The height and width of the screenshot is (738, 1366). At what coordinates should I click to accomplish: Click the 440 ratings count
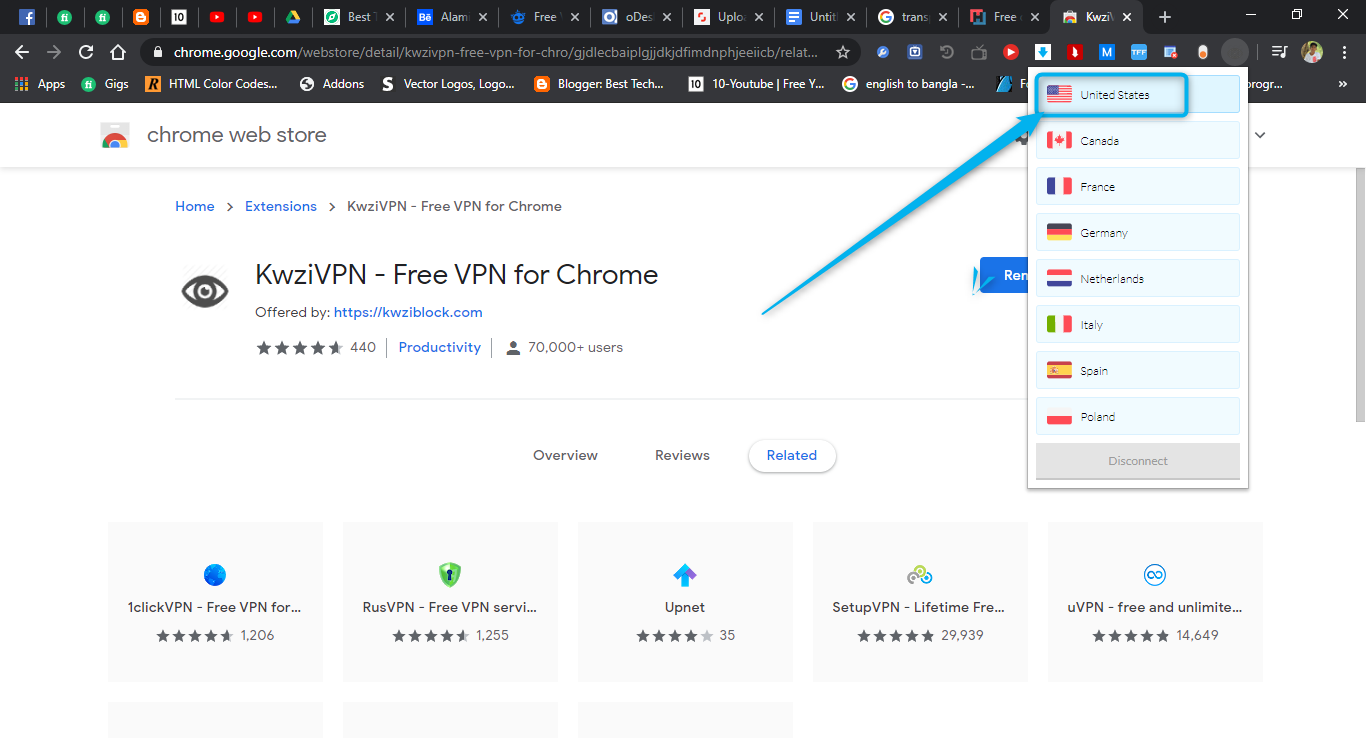pyautogui.click(x=363, y=347)
